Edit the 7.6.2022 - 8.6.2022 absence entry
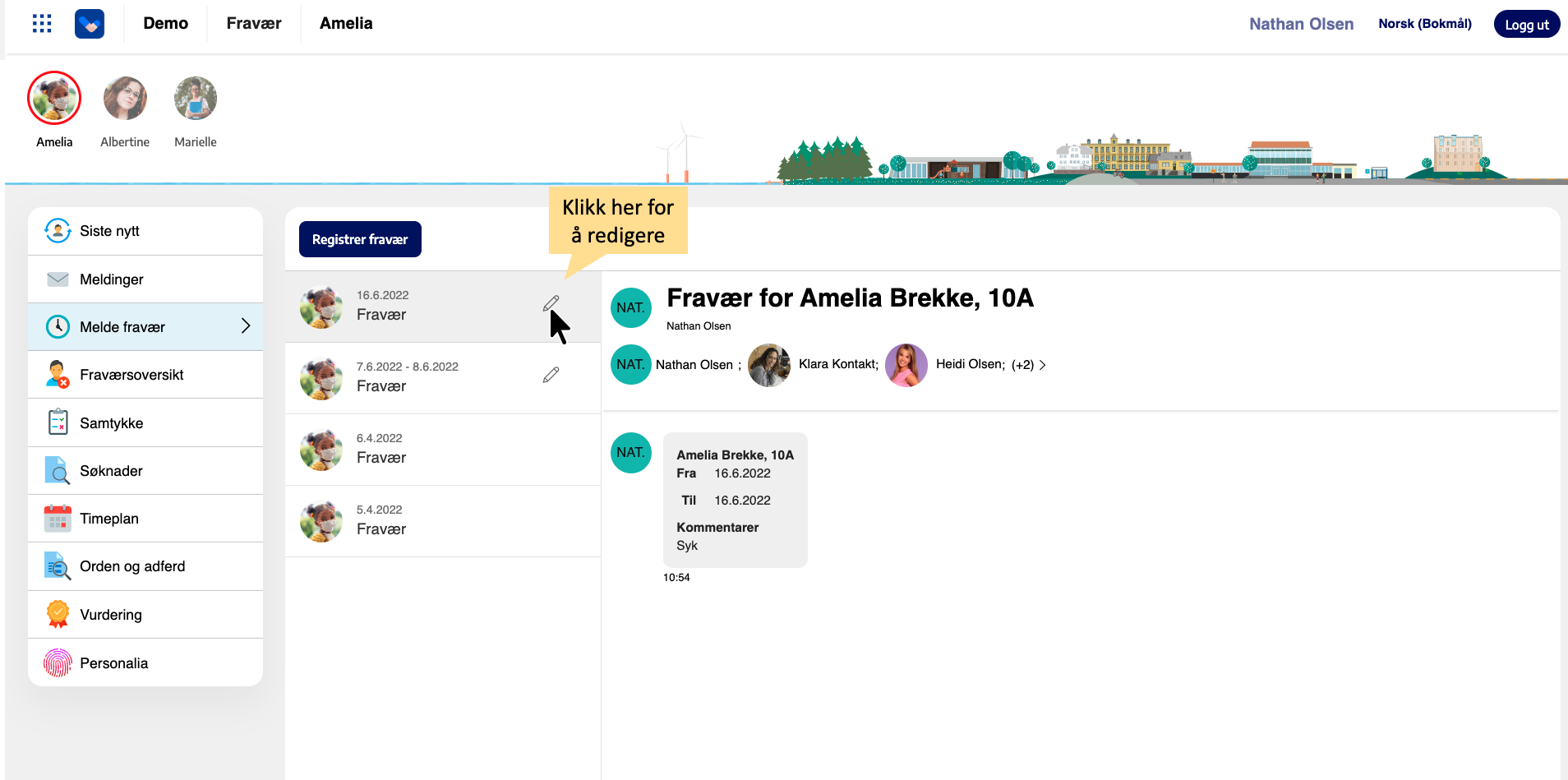Screen dimensions: 1568x780 pyautogui.click(x=551, y=375)
